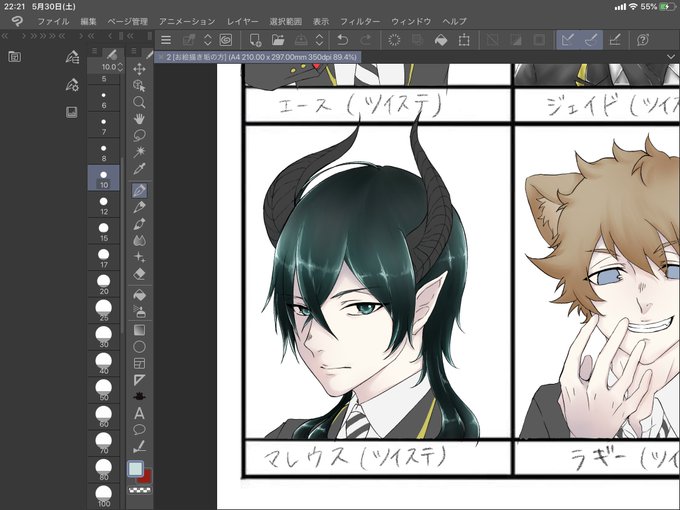Viewport: 680px width, 510px height.
Task: Select the Decoration sparkle tool
Action: tap(139, 257)
